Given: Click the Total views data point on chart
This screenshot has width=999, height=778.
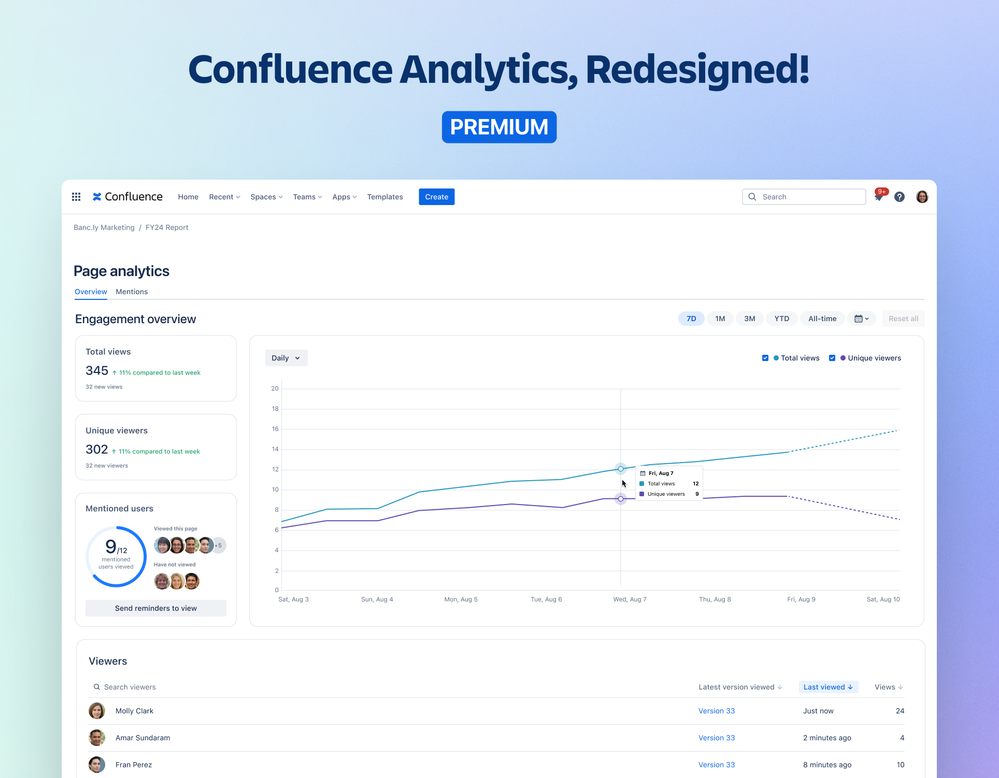Looking at the screenshot, I should click(x=621, y=469).
